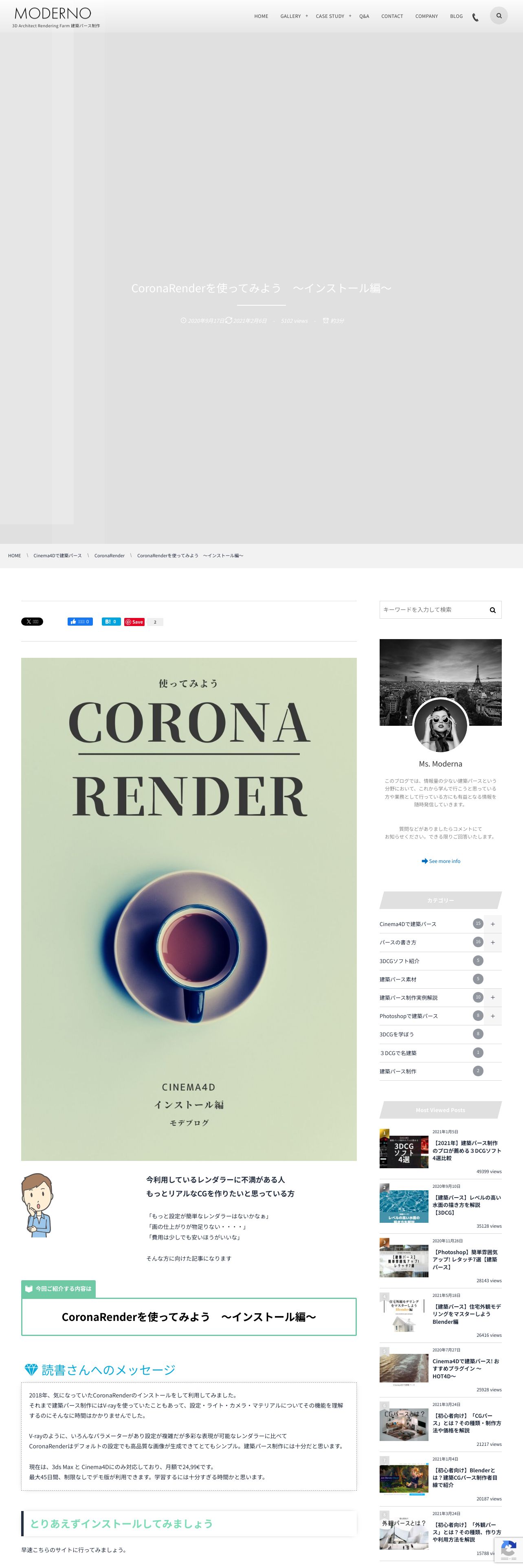Open 3DCGを学ぼう category
Viewport: 523px width, 1568px height.
coord(397,1034)
